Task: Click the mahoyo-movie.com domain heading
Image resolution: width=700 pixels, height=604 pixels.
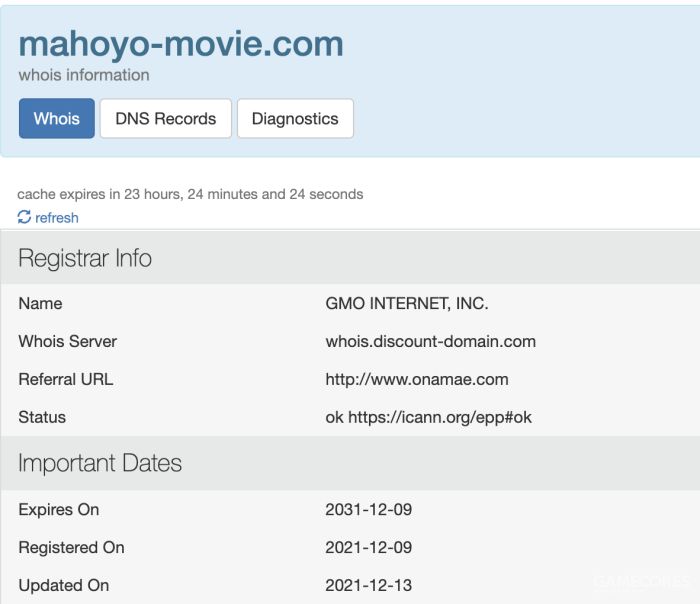Action: 181,44
